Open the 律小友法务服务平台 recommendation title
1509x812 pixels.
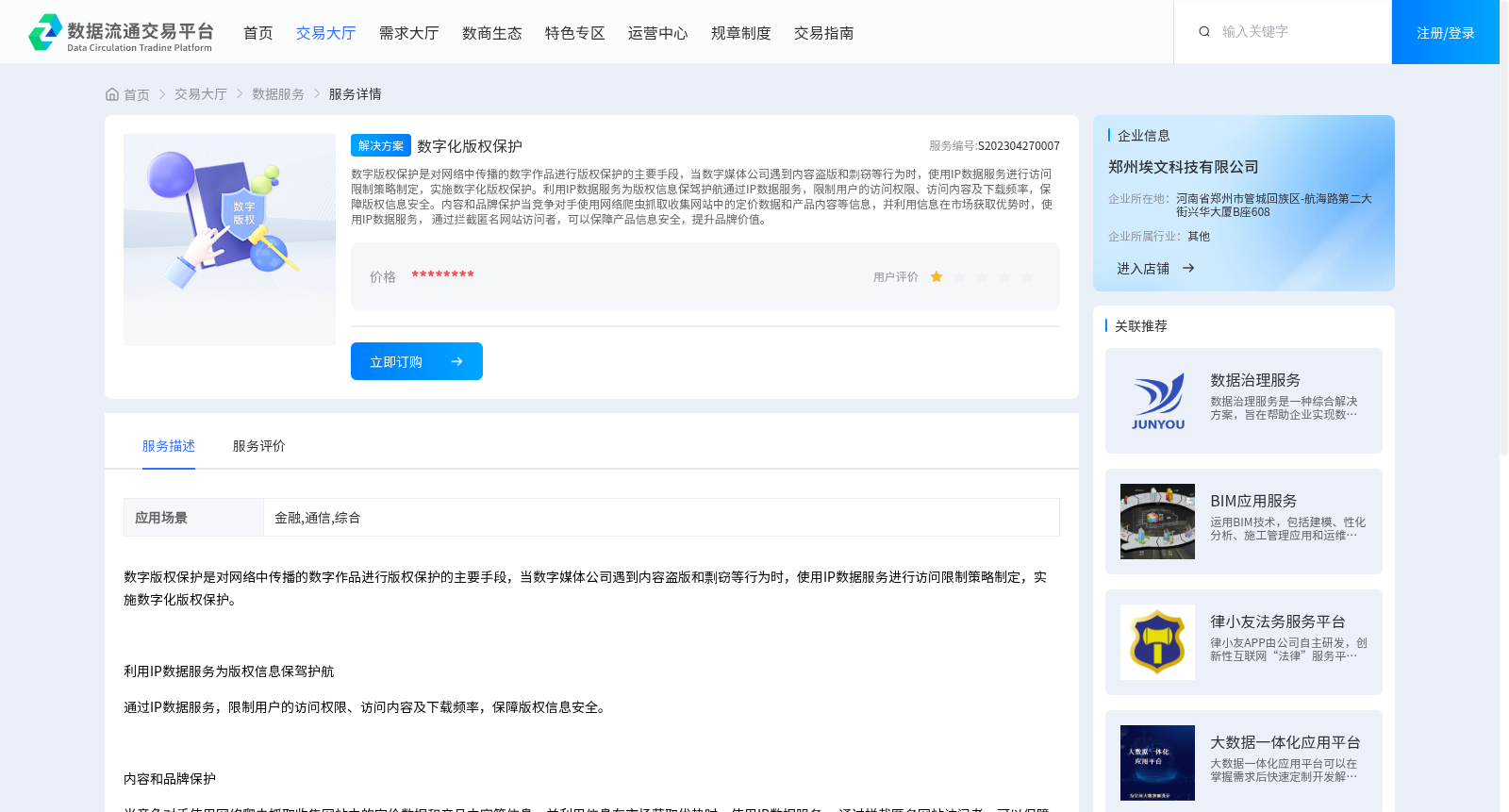point(1278,621)
